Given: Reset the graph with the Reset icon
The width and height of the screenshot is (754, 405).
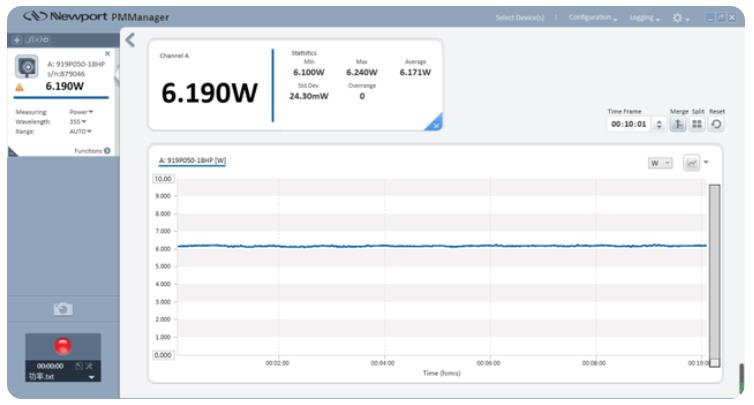Looking at the screenshot, I should click(716, 125).
